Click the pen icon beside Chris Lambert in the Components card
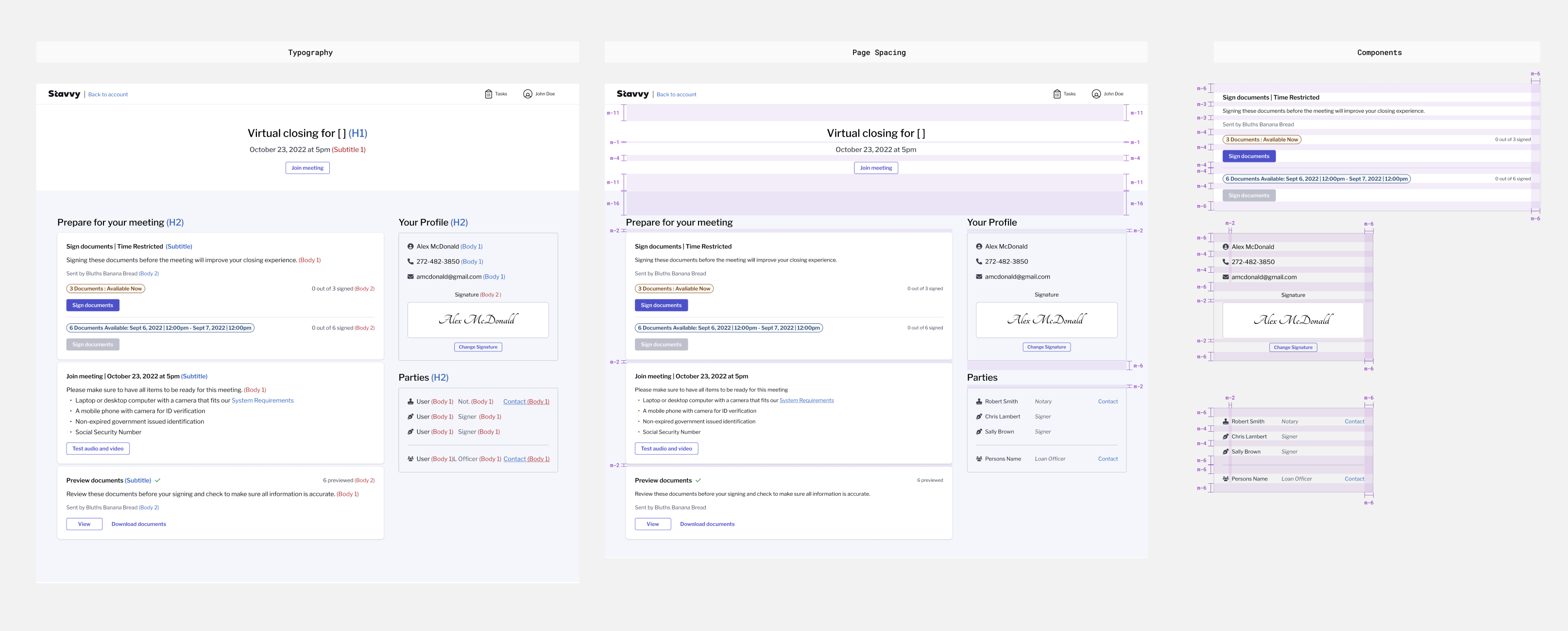The image size is (1568, 631). pyautogui.click(x=1226, y=437)
